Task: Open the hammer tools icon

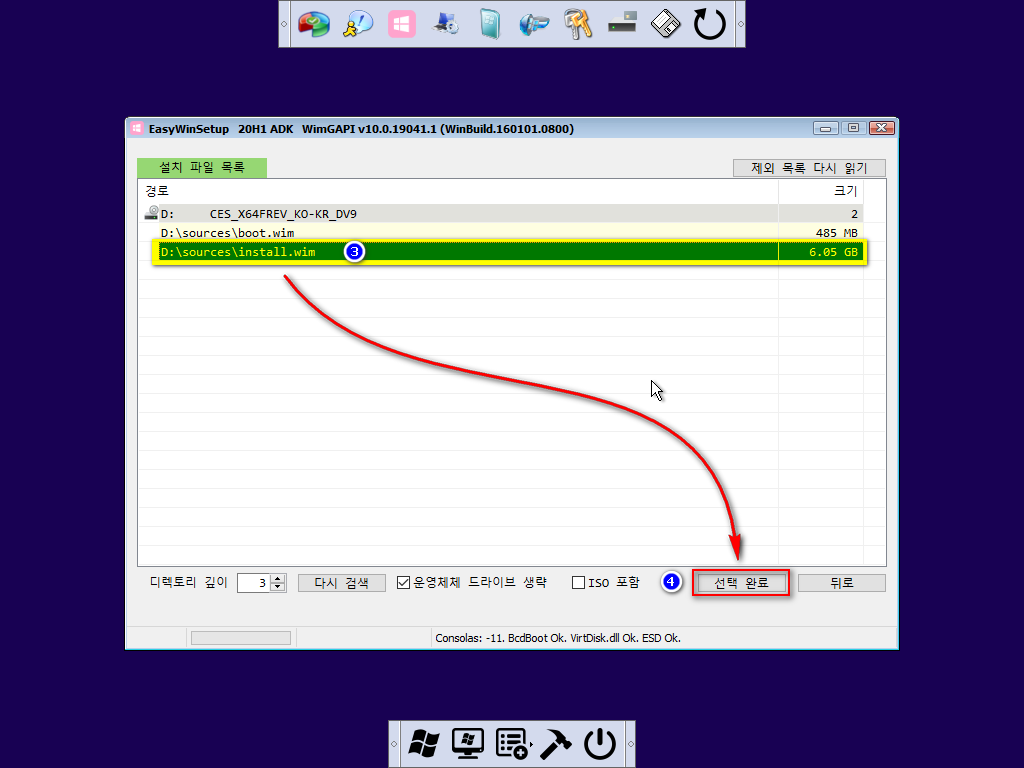Action: coord(556,744)
